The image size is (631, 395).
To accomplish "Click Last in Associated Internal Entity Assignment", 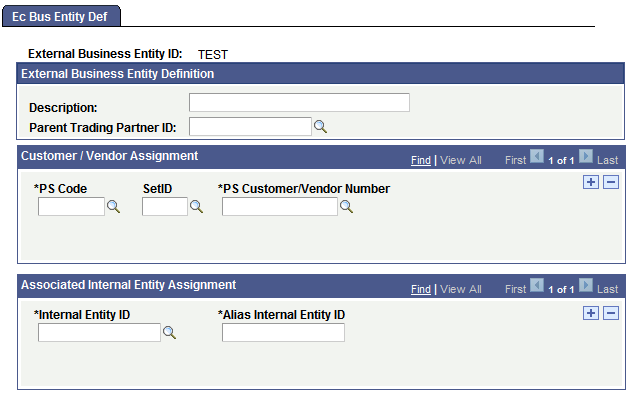I will 608,289.
